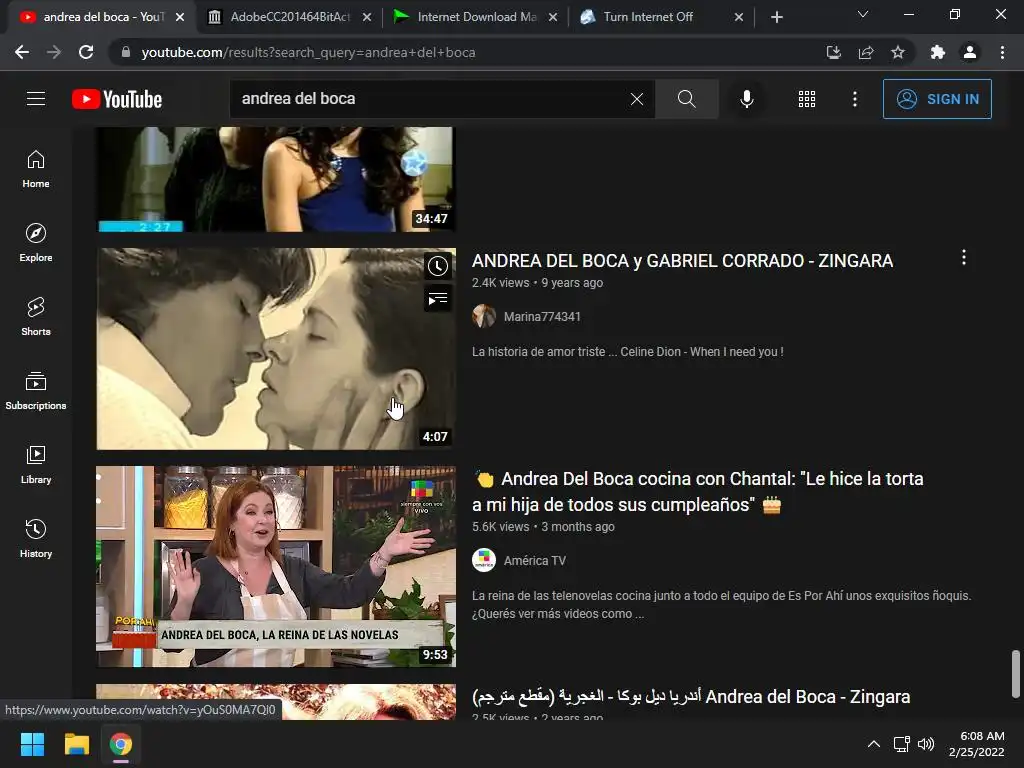This screenshot has height=768, width=1024.
Task: Visit the América TV channel link
Action: tap(535, 560)
